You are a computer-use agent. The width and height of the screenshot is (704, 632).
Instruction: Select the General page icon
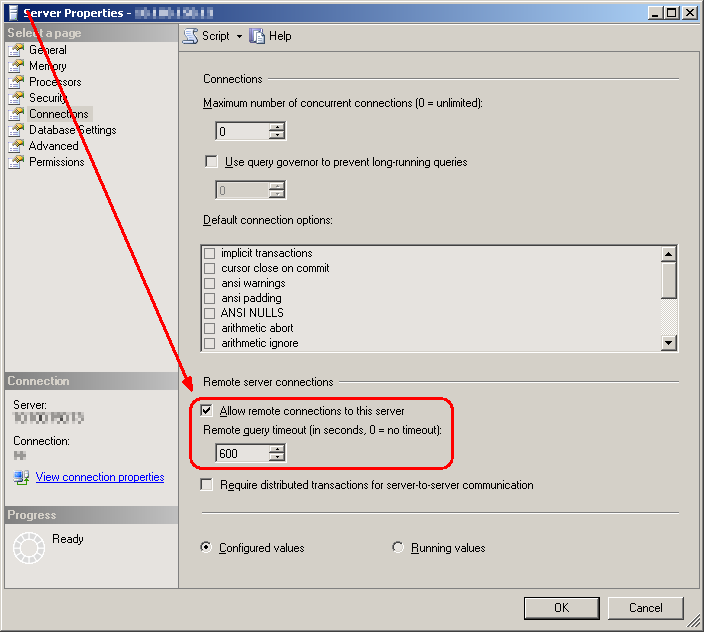(x=16, y=50)
